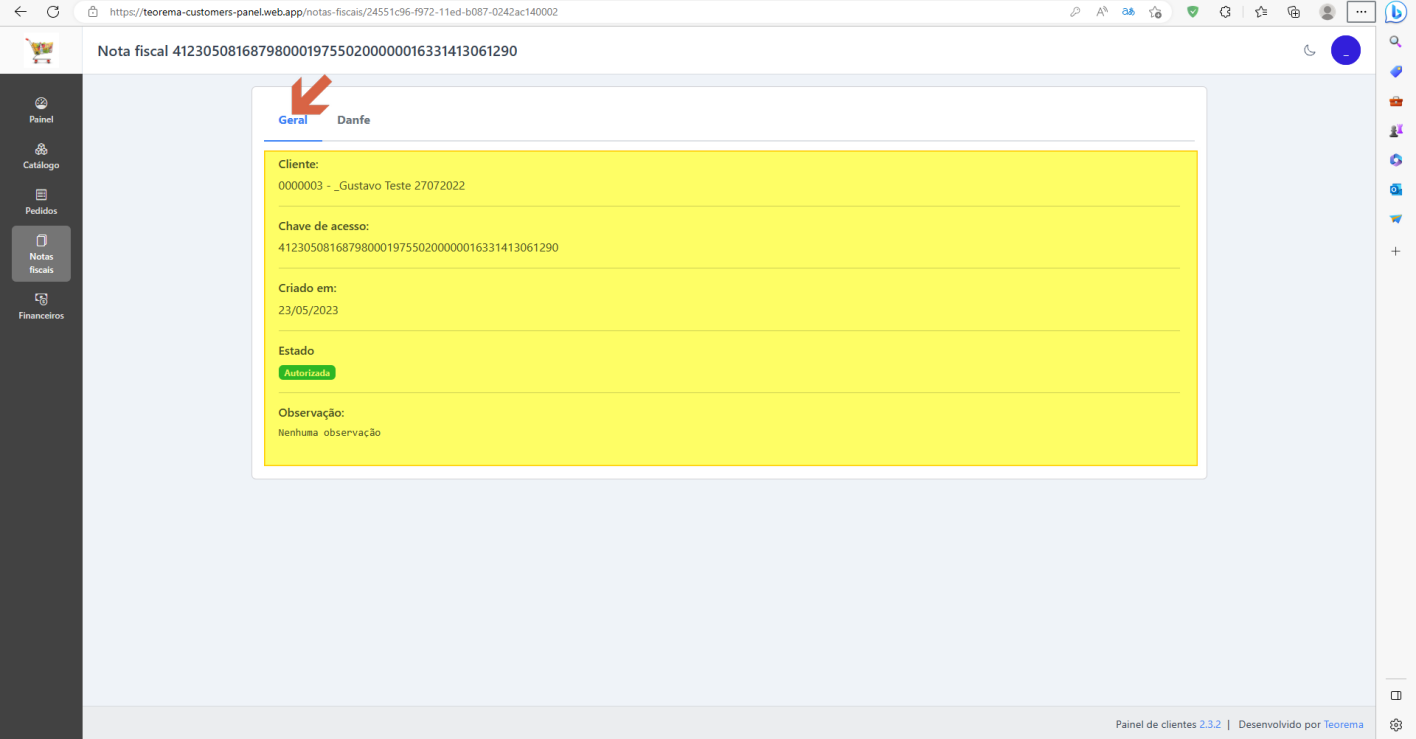Open the browser profile icon
This screenshot has width=1416, height=739.
pyautogui.click(x=1327, y=12)
